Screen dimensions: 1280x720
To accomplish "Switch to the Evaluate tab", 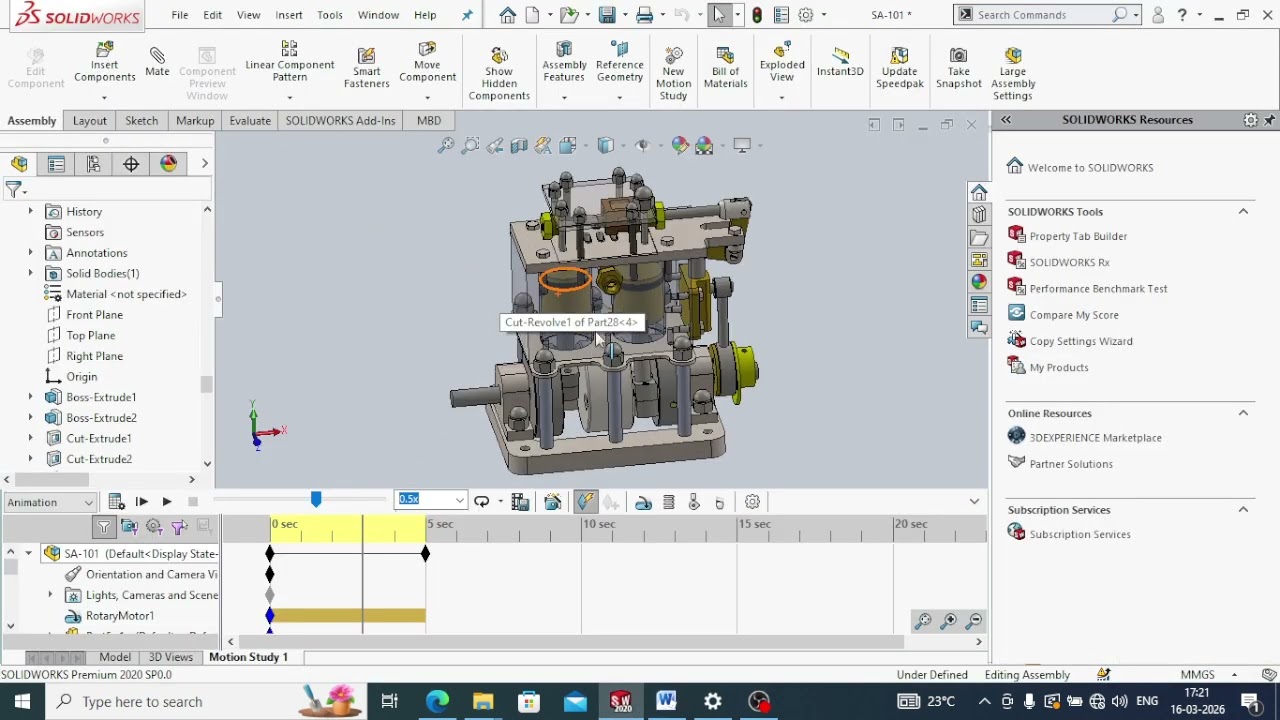I will (x=250, y=120).
